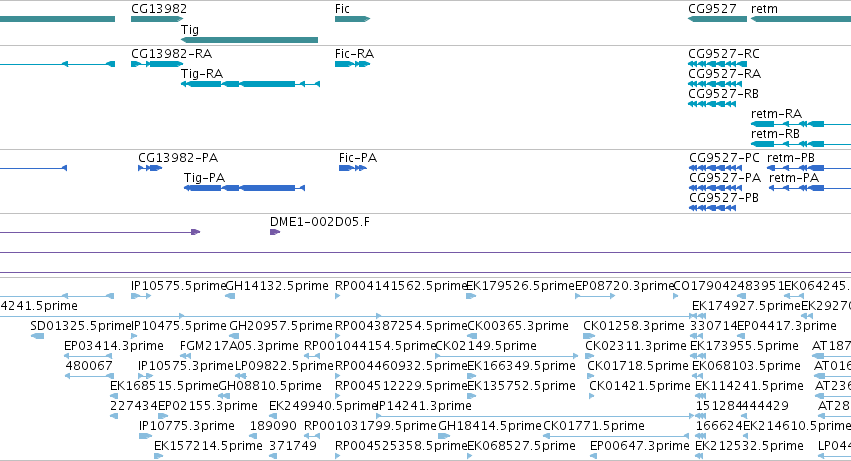Viewport: 851px width, 461px height.
Task: Open the CK00365.3prime EST
Action: pyautogui.click(x=472, y=336)
